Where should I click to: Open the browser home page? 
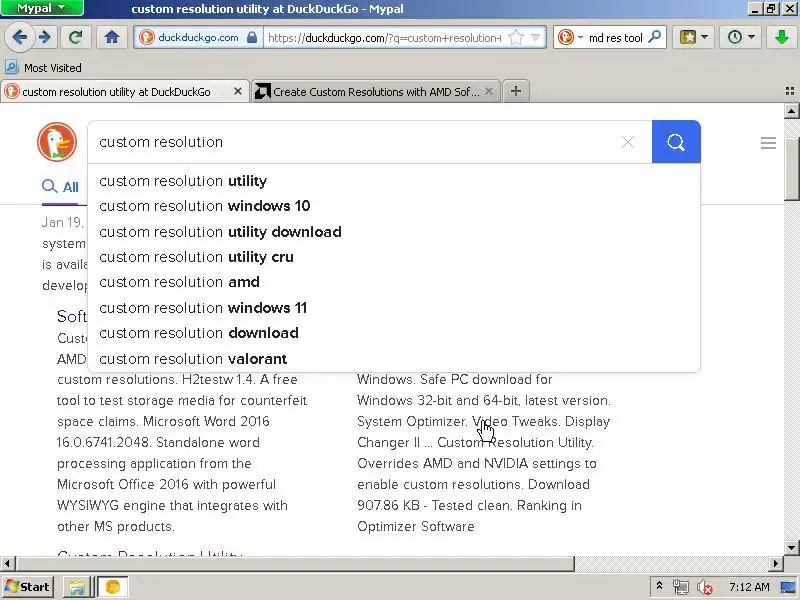click(x=112, y=37)
